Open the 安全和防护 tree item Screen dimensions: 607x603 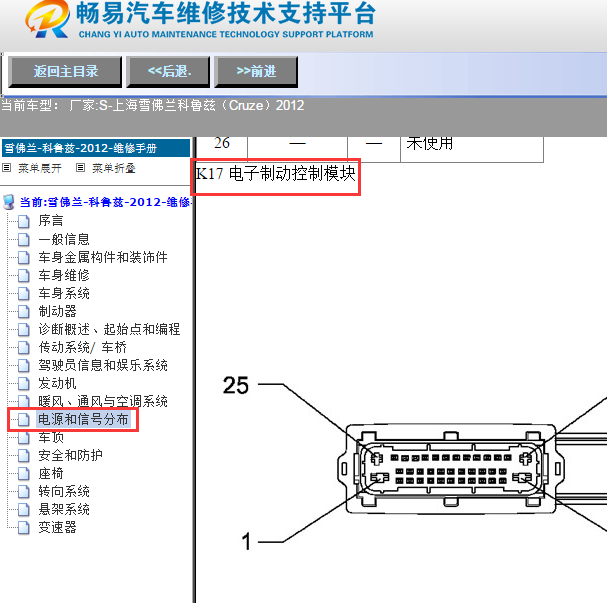coord(70,455)
